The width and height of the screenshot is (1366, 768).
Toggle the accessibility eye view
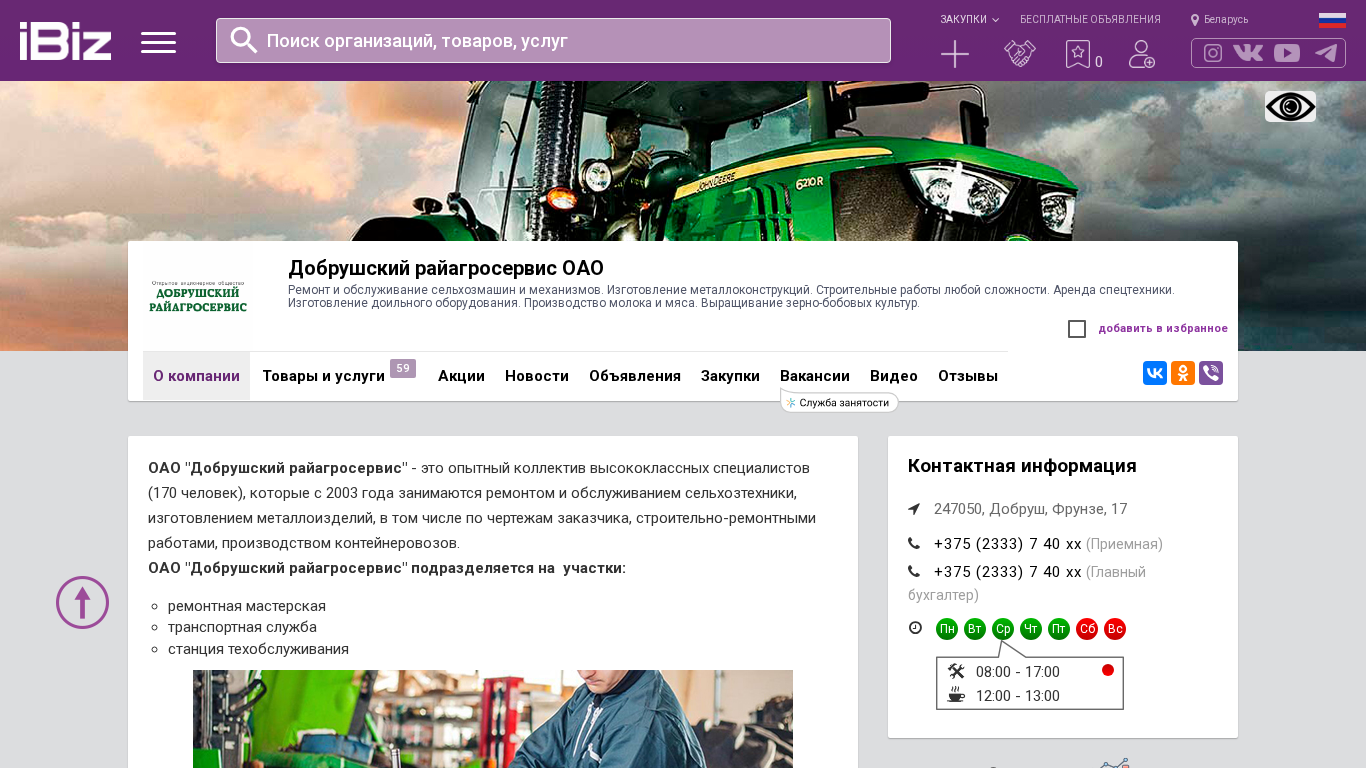coord(1290,106)
